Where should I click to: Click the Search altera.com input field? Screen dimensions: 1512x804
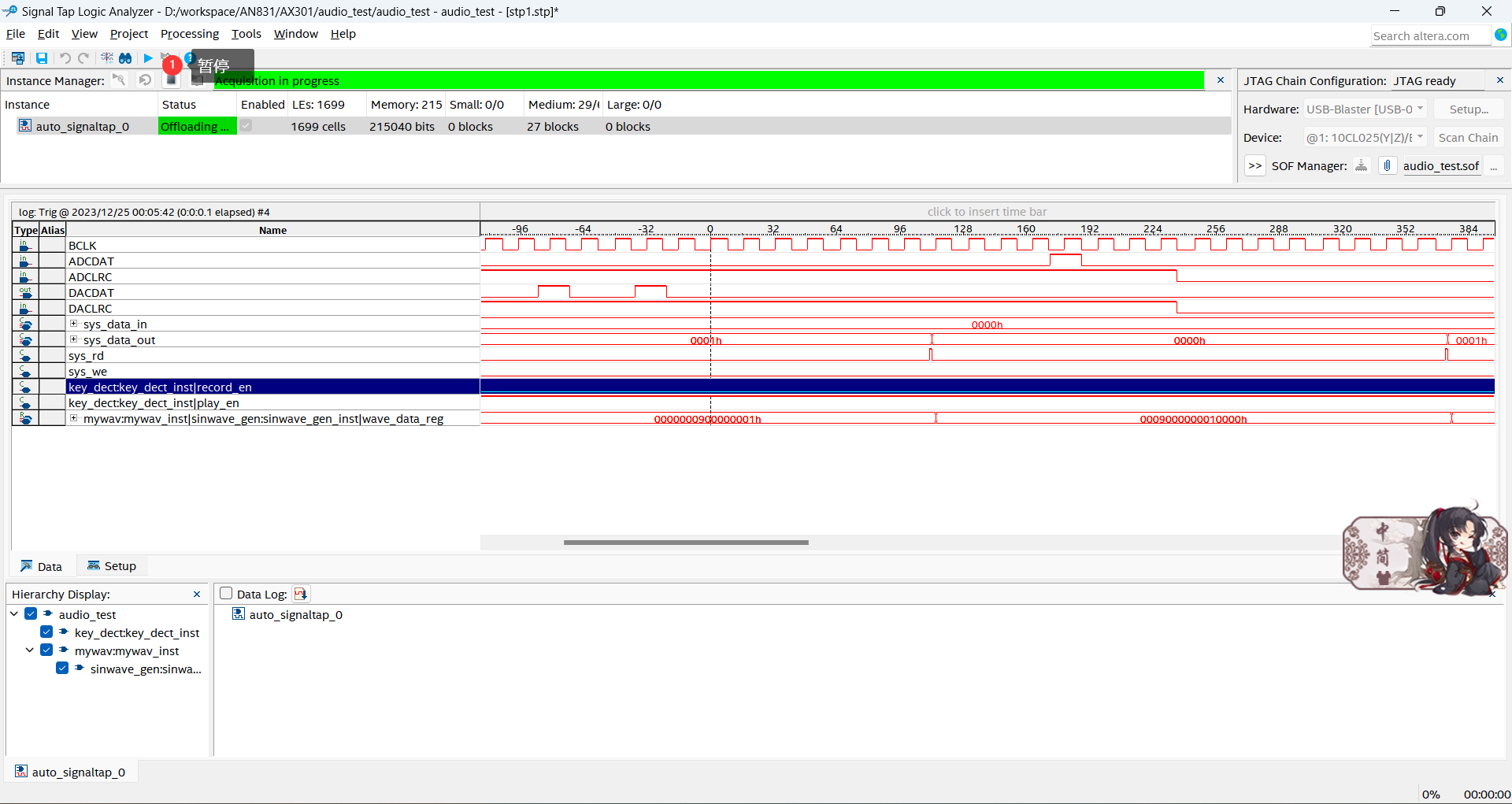tap(1430, 35)
